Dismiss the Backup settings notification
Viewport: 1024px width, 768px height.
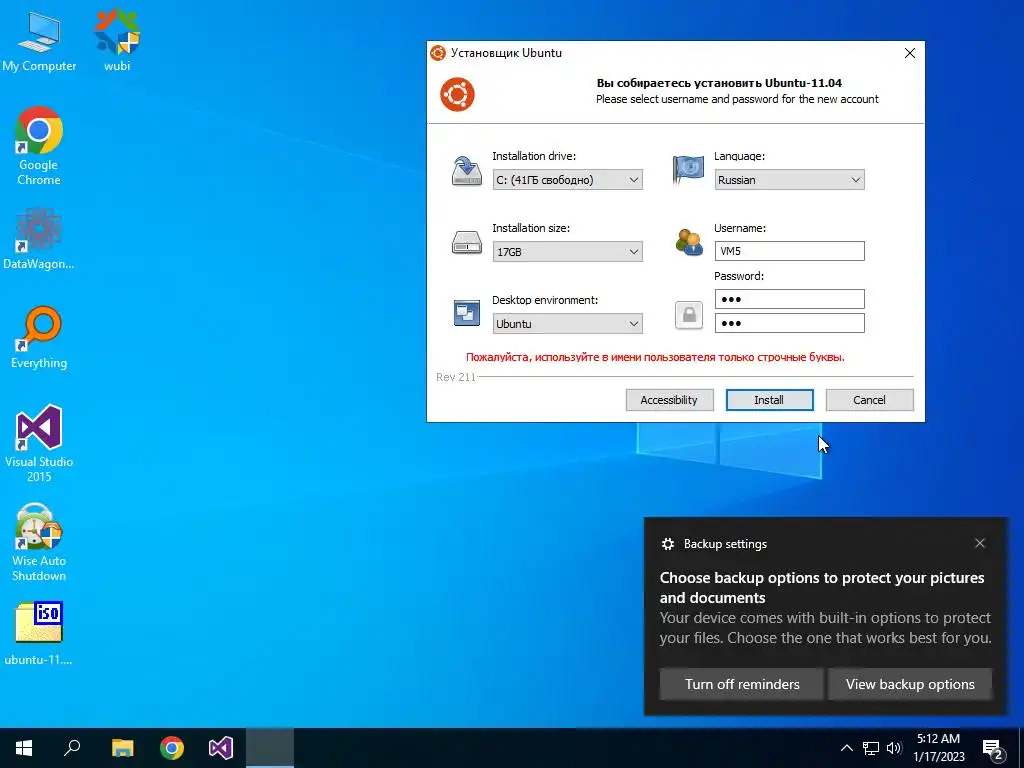pyautogui.click(x=980, y=543)
